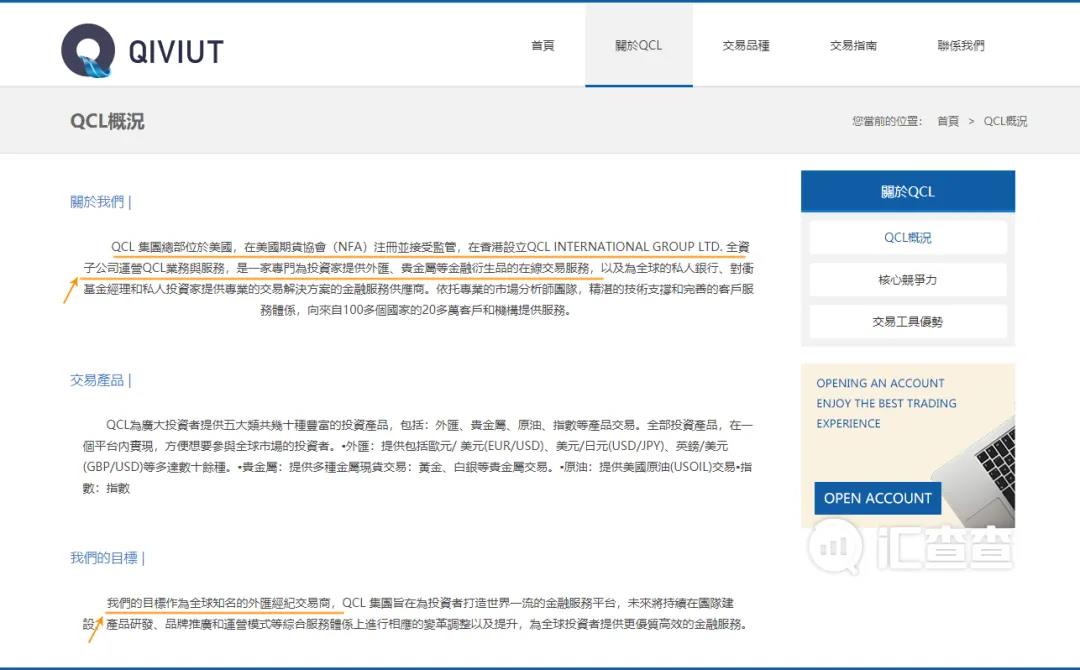1080x670 pixels.
Task: Open 核心競爭力 in the sidebar
Action: coord(908,280)
